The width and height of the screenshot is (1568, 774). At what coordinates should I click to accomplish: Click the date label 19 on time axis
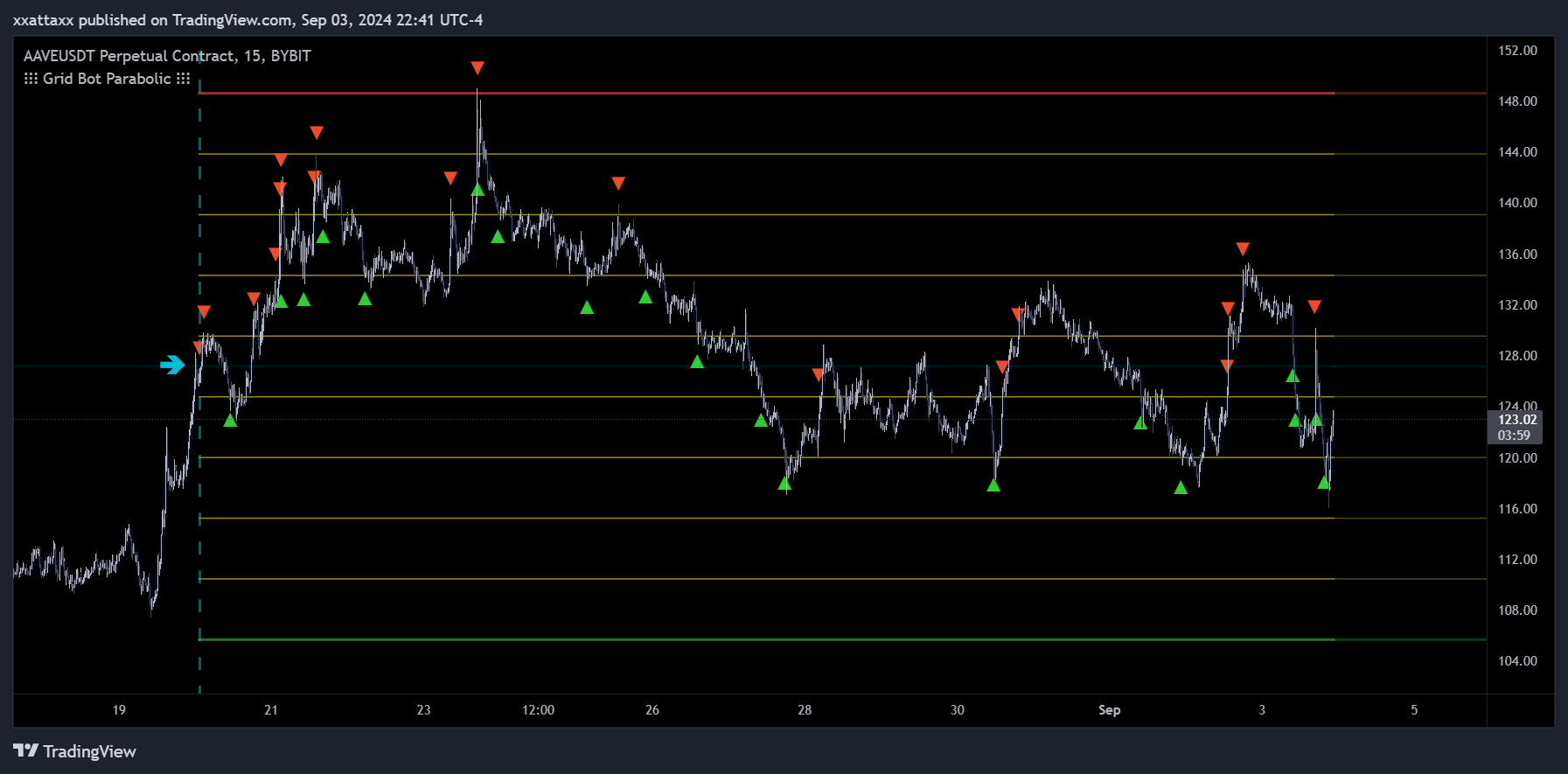pyautogui.click(x=119, y=710)
